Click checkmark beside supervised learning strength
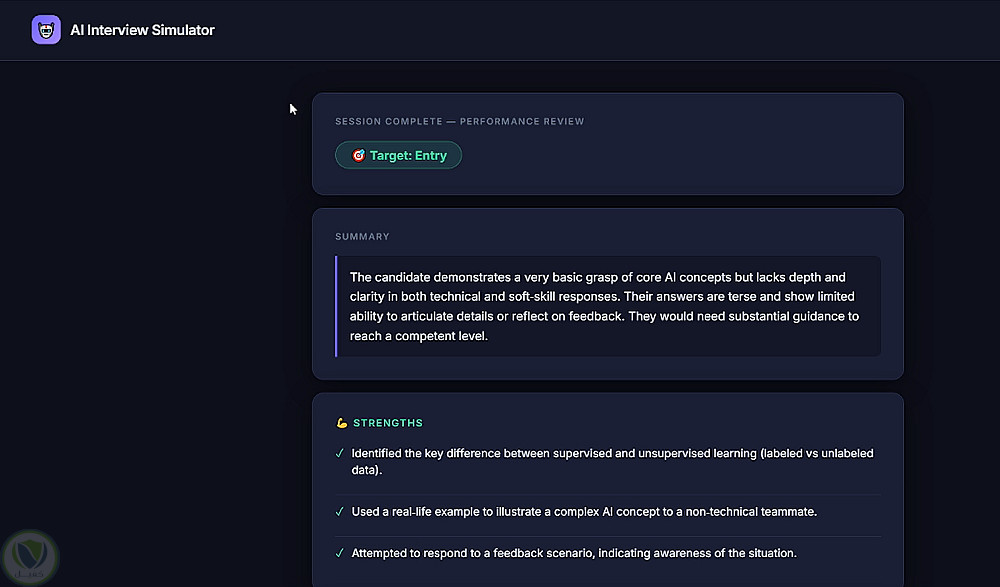1000x587 pixels. 339,454
